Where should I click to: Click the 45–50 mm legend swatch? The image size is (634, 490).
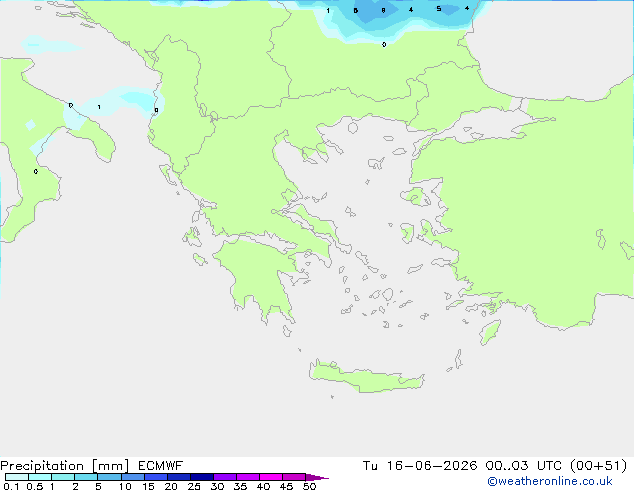point(294,477)
